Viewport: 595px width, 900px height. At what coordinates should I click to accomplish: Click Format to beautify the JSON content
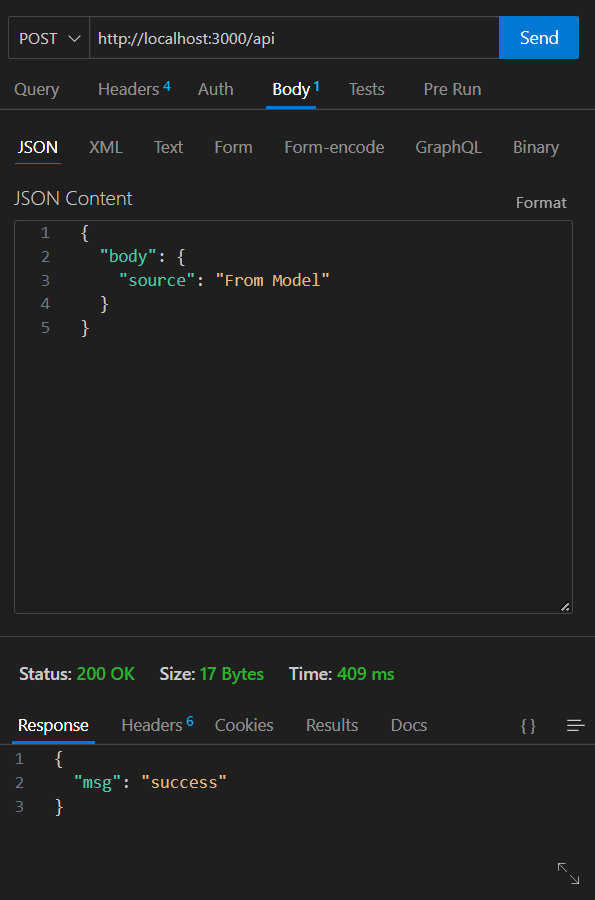tap(540, 203)
